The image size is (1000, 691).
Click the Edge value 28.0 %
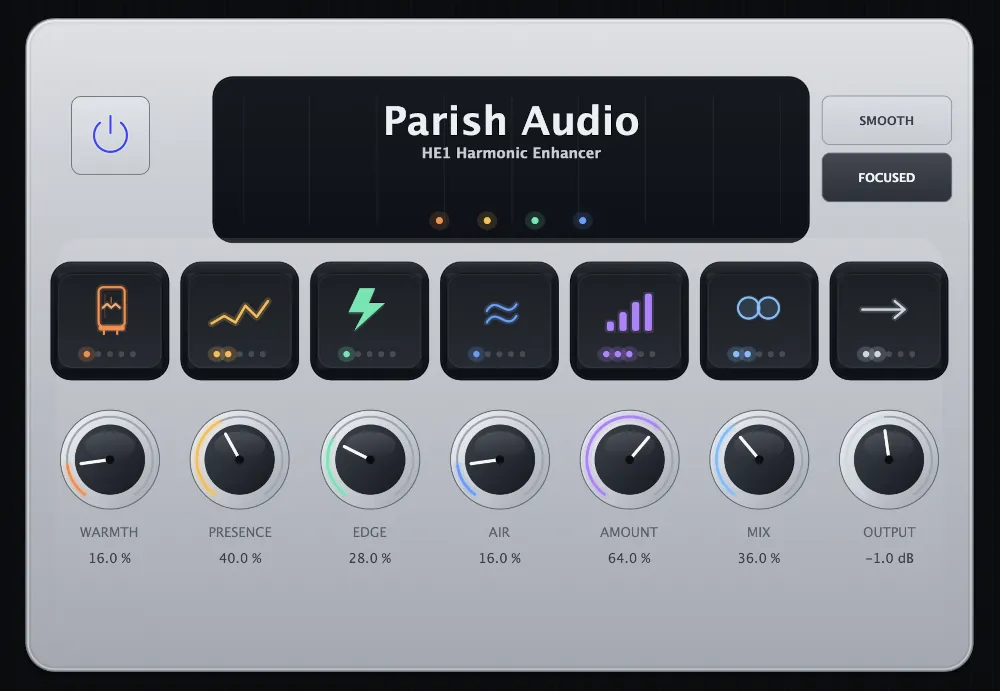370,558
